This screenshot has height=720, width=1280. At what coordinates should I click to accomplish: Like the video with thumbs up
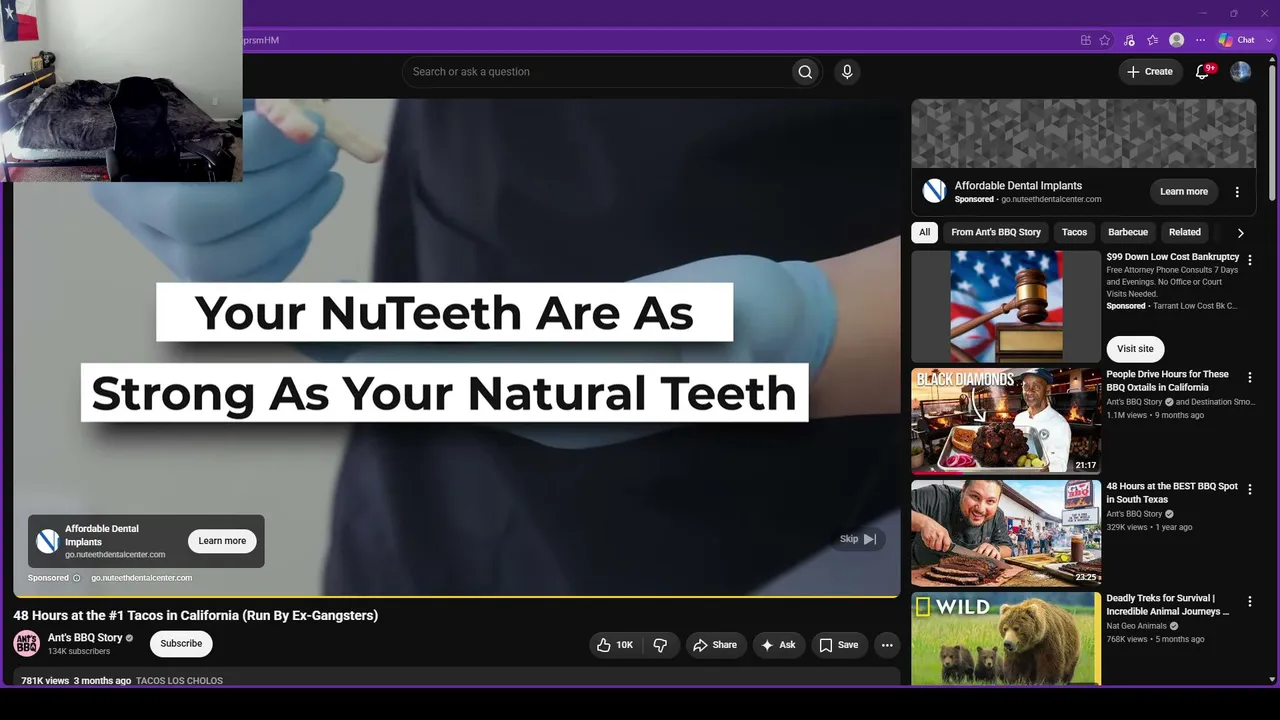(616, 645)
